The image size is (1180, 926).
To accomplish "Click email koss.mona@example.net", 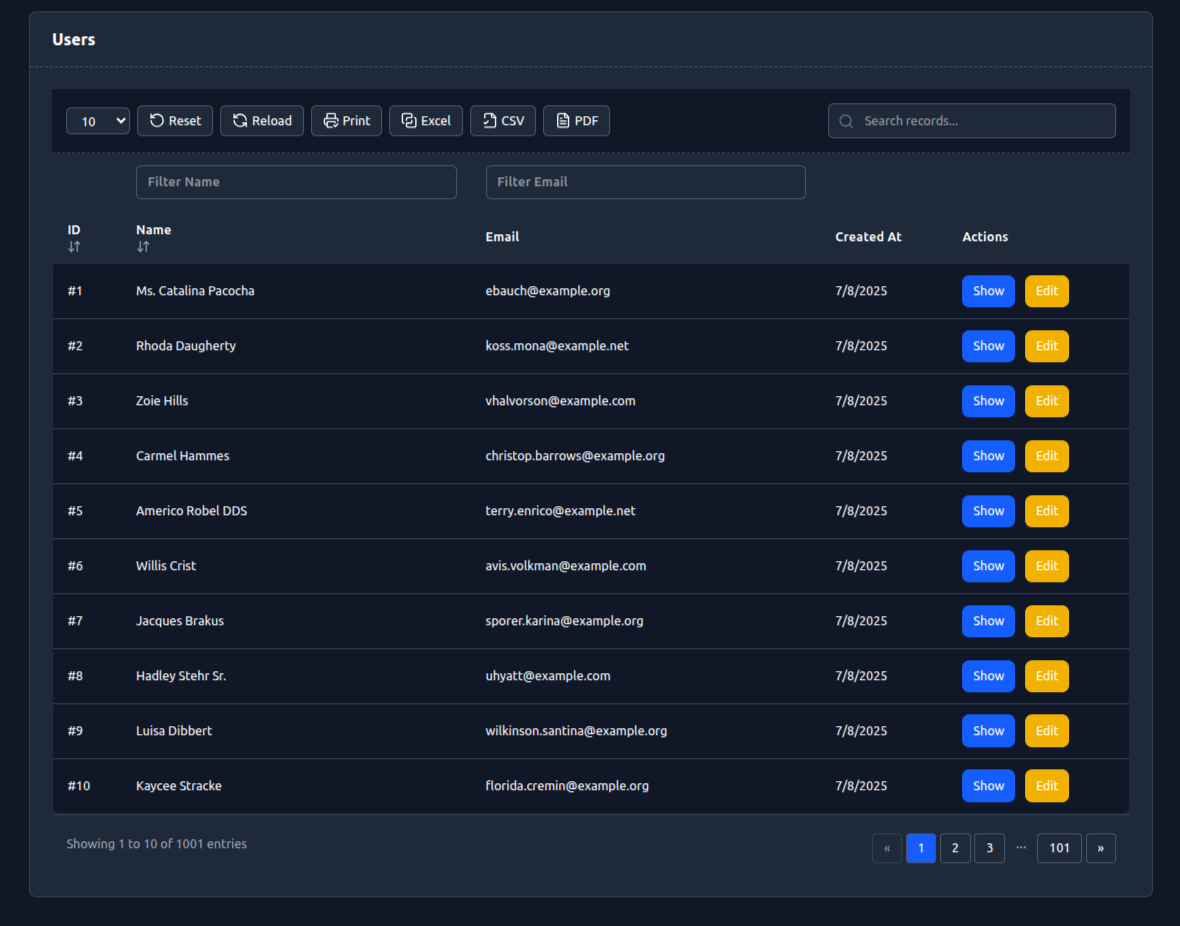I will (557, 346).
